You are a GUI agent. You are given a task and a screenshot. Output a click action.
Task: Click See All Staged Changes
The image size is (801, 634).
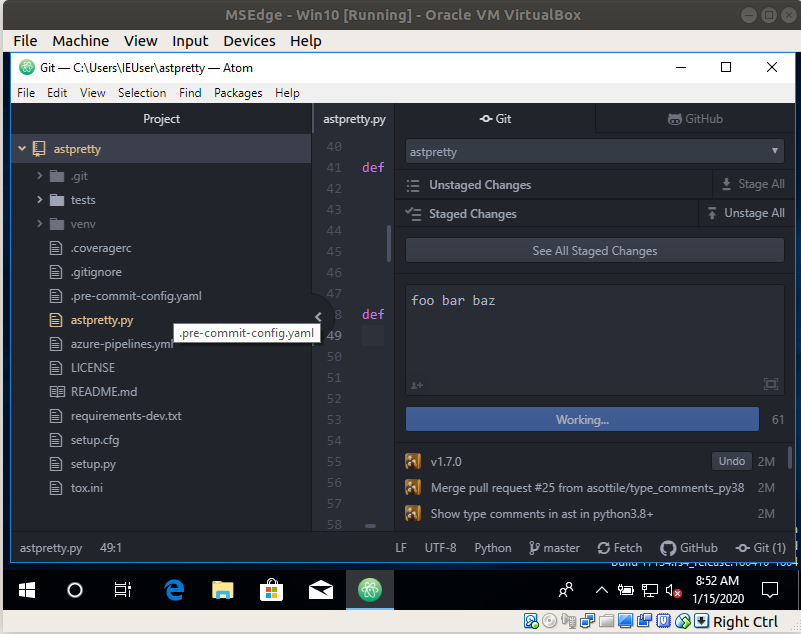(594, 250)
